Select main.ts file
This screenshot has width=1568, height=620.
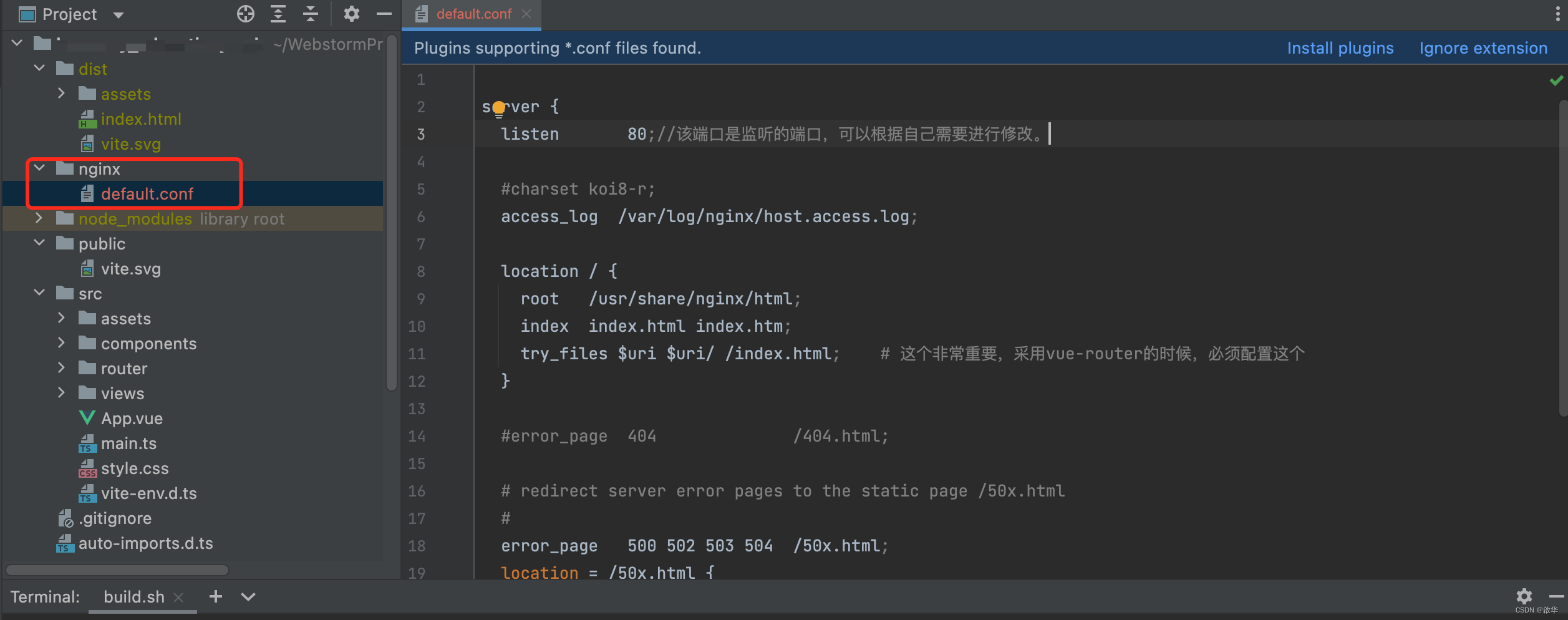(x=128, y=443)
